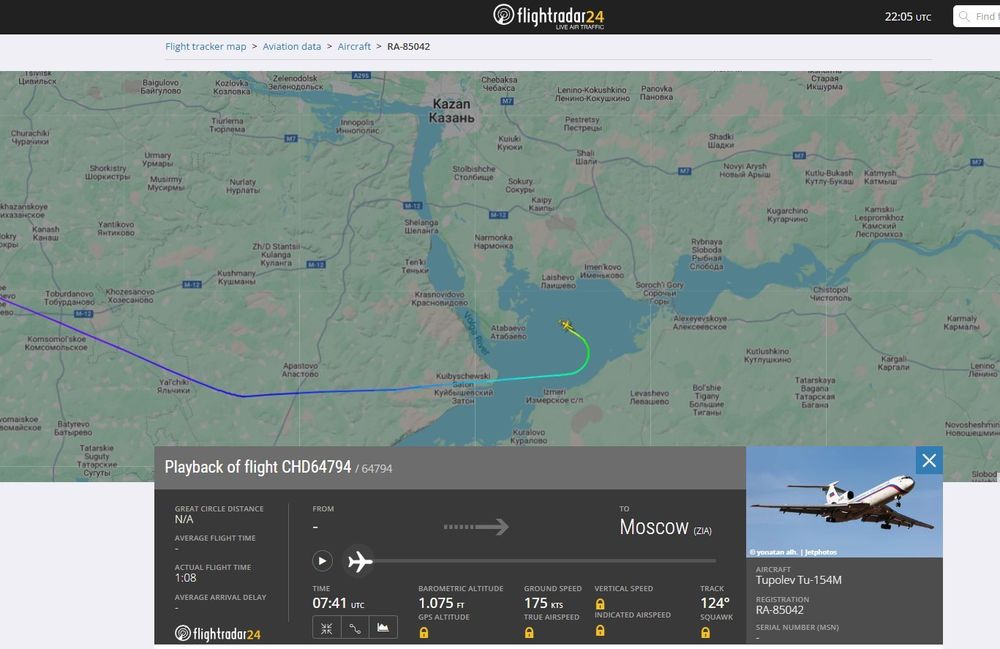Click the 22:05 UTC clock
The image size is (1000, 649).
point(908,17)
